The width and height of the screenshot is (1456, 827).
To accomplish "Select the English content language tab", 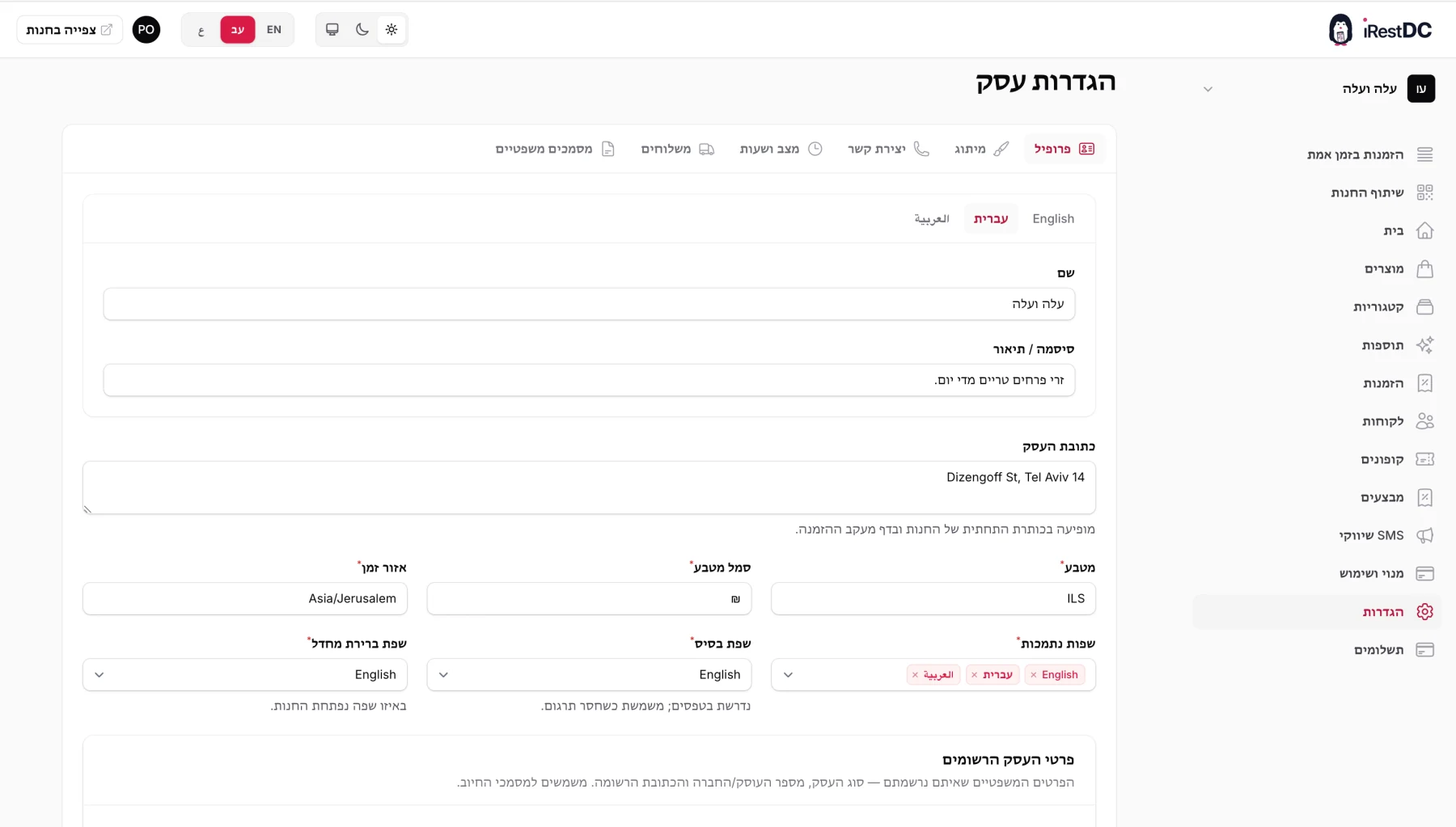I will (x=1053, y=219).
